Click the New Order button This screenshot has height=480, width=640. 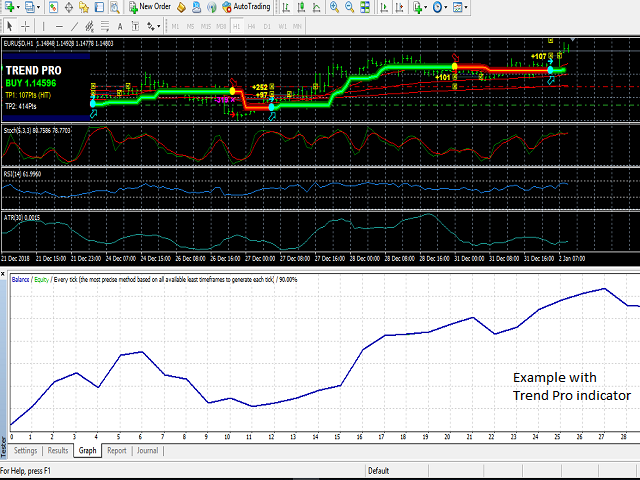pos(149,7)
